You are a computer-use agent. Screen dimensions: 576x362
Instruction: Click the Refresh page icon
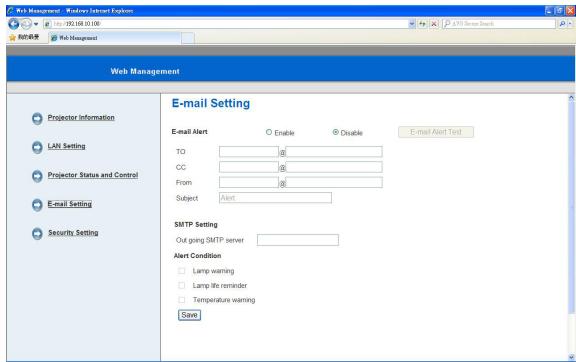(422, 24)
